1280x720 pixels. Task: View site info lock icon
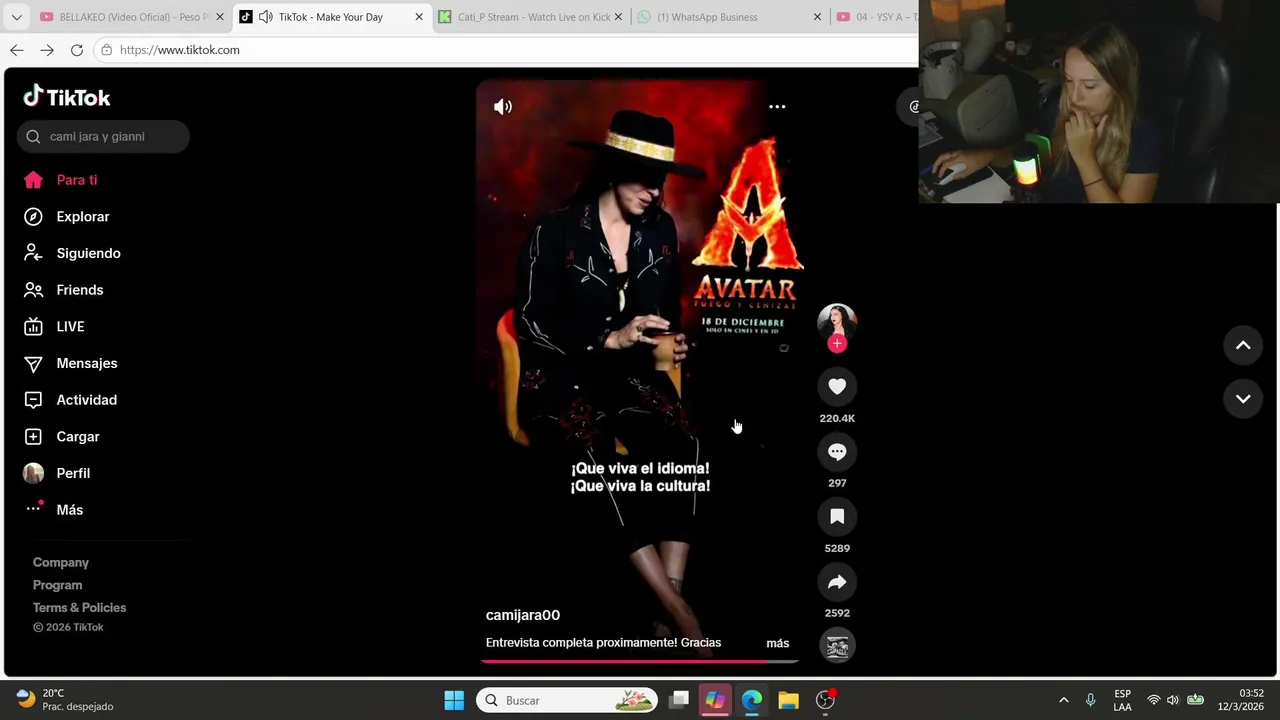tap(106, 50)
